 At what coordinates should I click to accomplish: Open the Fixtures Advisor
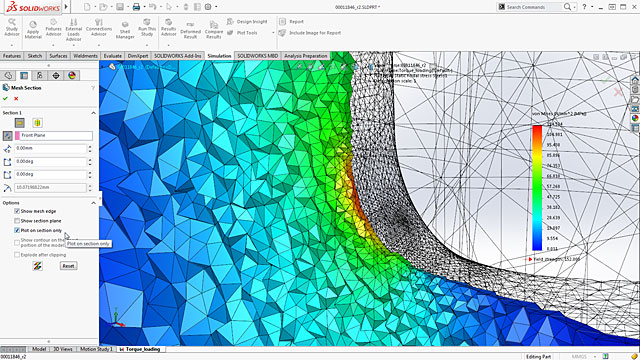53,27
